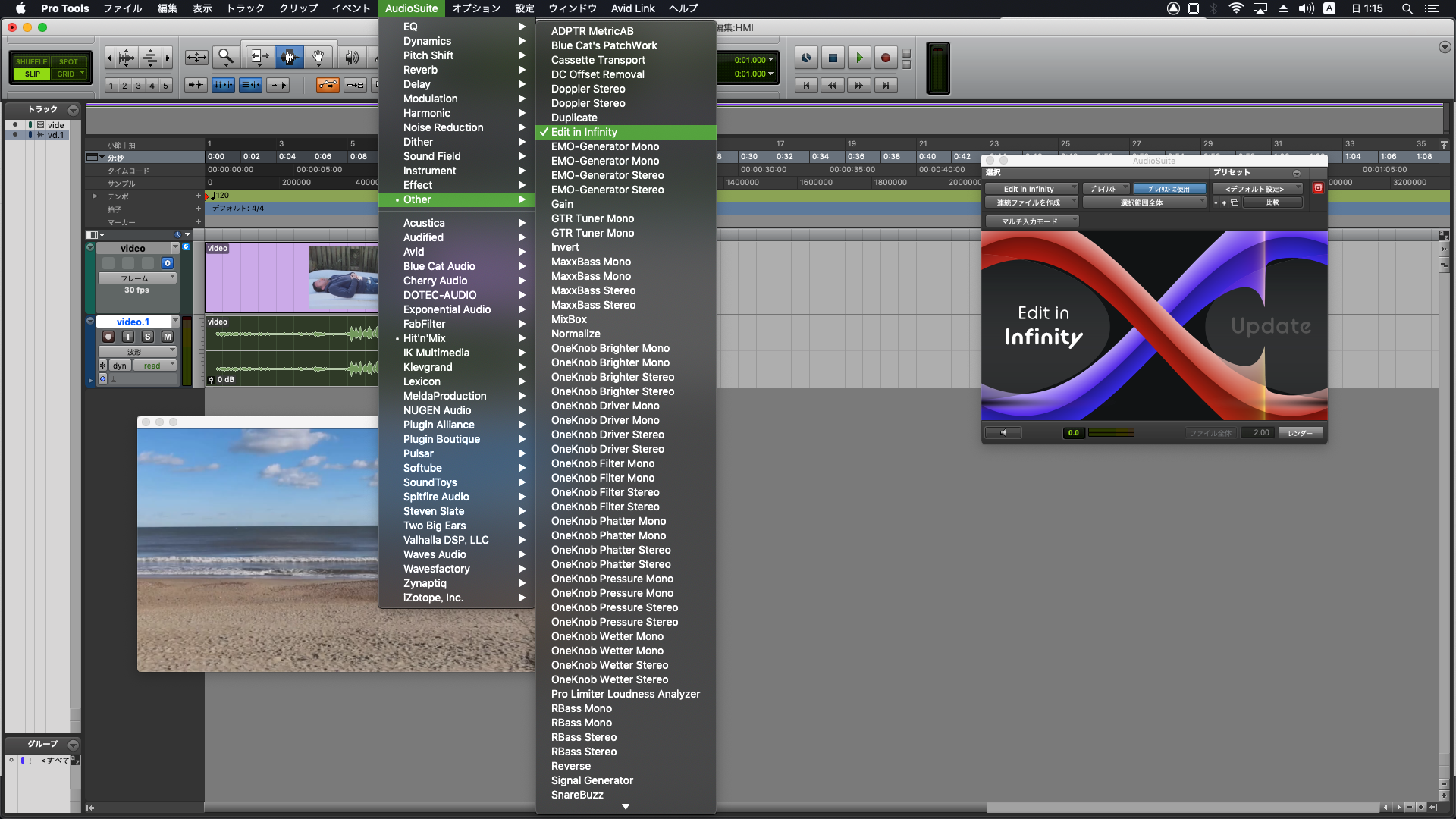Click the Rewind transport button

pyautogui.click(x=832, y=86)
